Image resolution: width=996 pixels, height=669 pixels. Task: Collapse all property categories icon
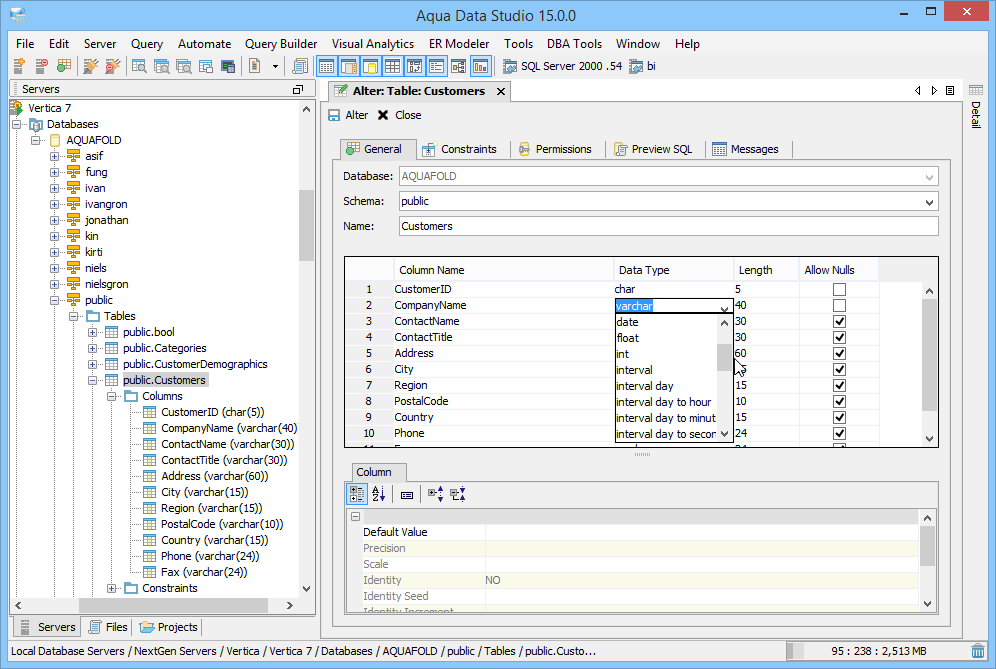457,494
